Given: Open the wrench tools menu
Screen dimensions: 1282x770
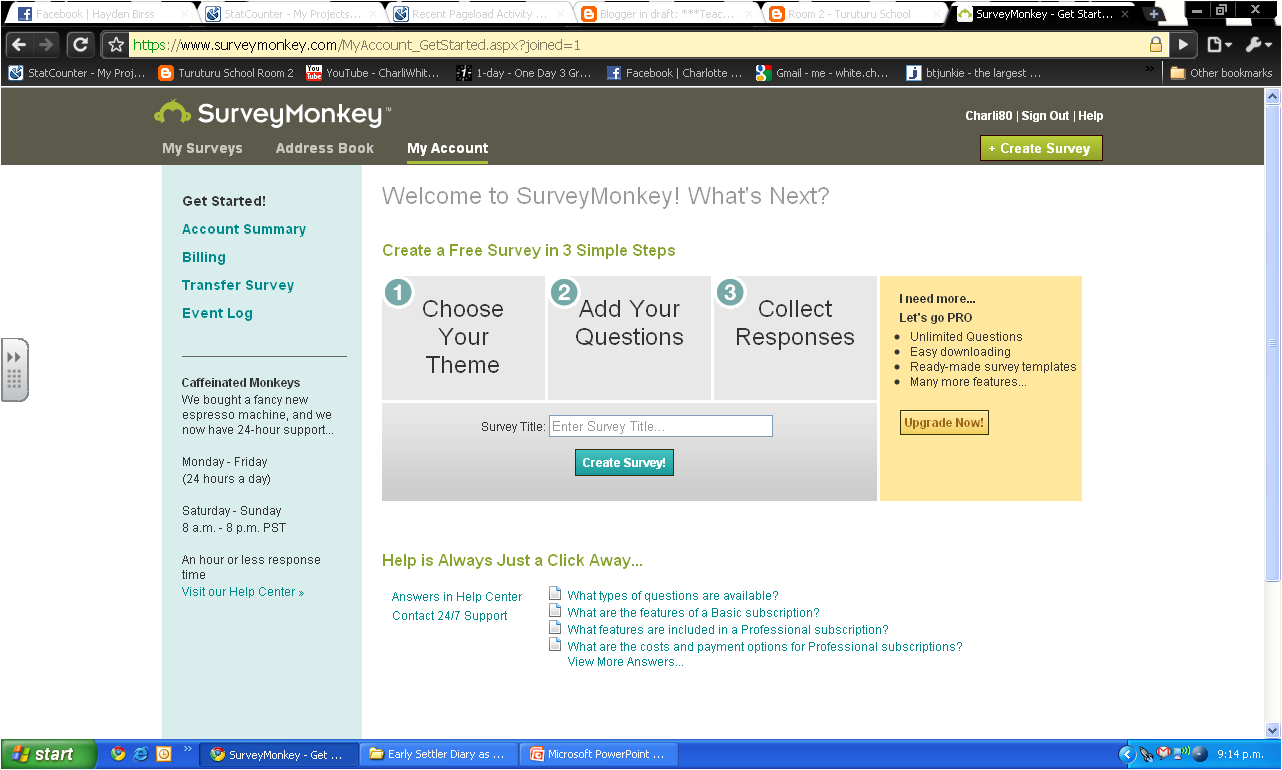Looking at the screenshot, I should coord(1258,45).
